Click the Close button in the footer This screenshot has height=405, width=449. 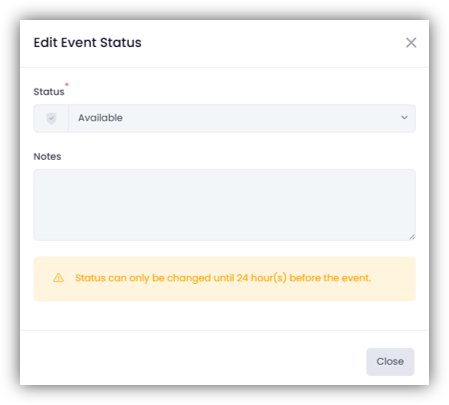390,362
